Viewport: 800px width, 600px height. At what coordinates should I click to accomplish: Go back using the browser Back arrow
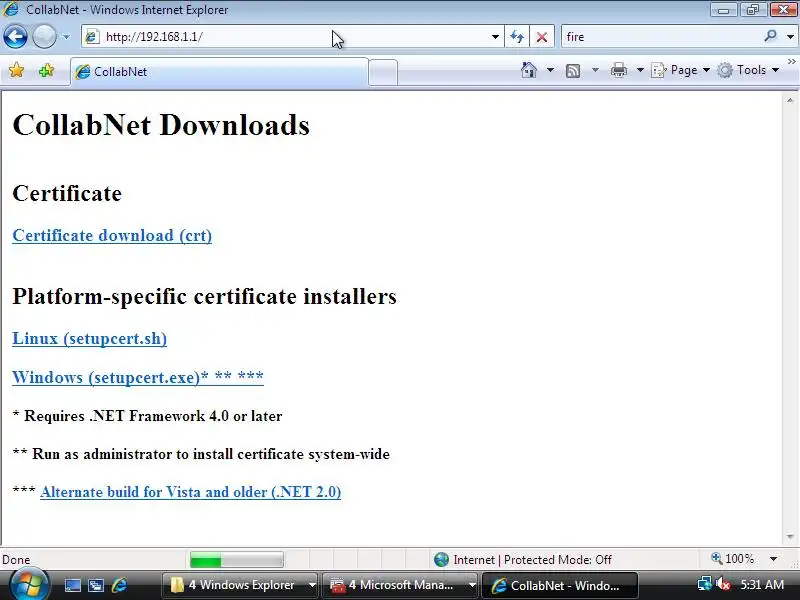15,37
